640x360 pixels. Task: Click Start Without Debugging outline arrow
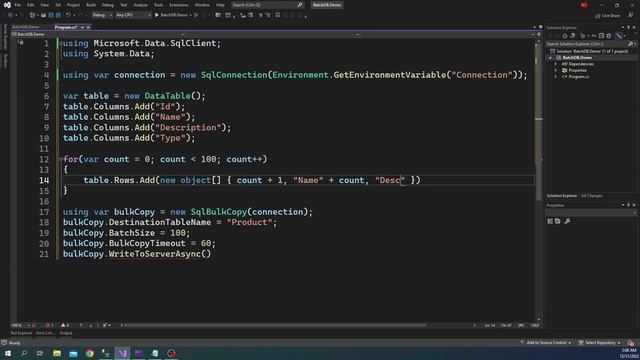point(196,15)
